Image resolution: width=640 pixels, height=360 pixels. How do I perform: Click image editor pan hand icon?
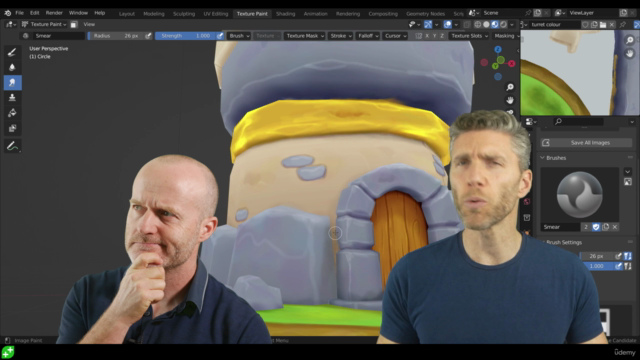(x=630, y=53)
